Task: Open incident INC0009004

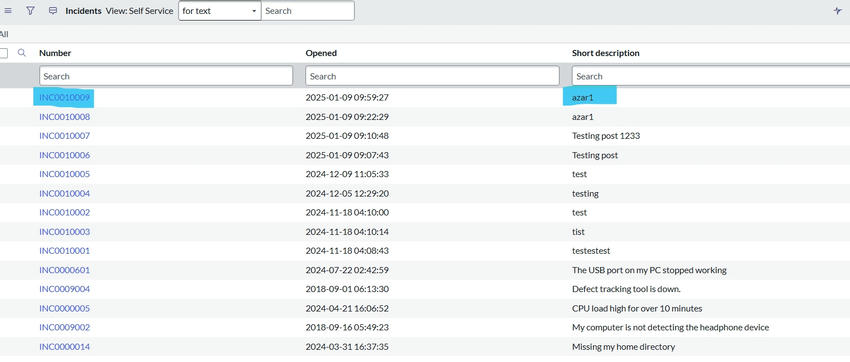Action: 65,289
